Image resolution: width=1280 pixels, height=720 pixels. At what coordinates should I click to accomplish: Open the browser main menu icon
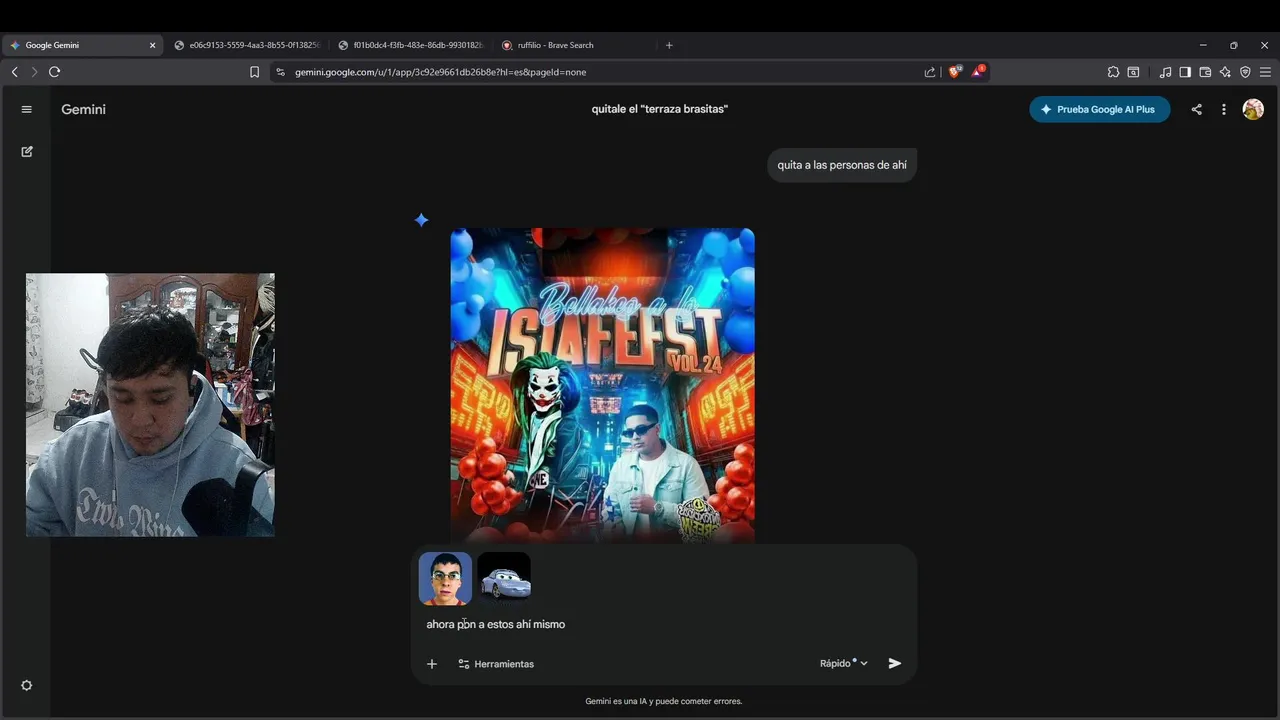click(x=1265, y=72)
